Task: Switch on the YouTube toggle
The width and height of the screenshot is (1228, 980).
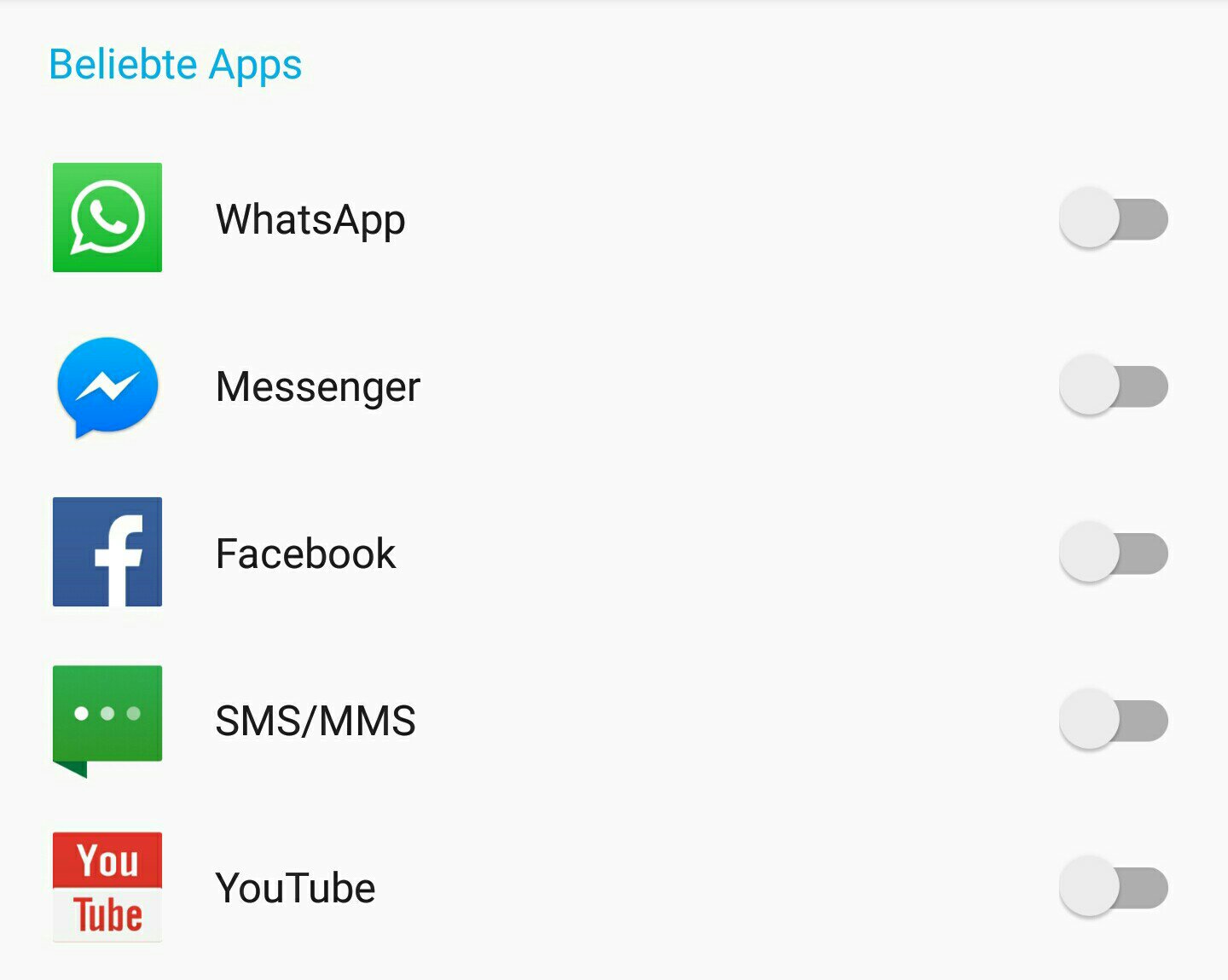Action: (x=1113, y=888)
